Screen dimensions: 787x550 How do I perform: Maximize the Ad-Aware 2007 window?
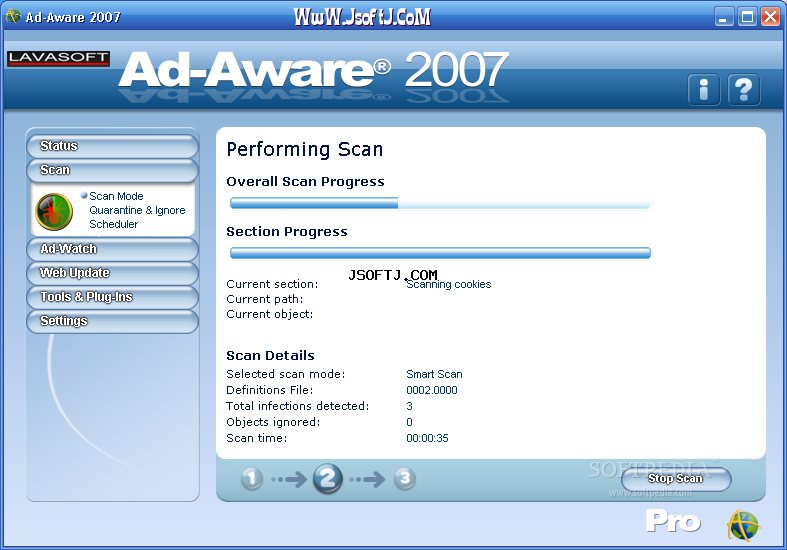coord(747,17)
